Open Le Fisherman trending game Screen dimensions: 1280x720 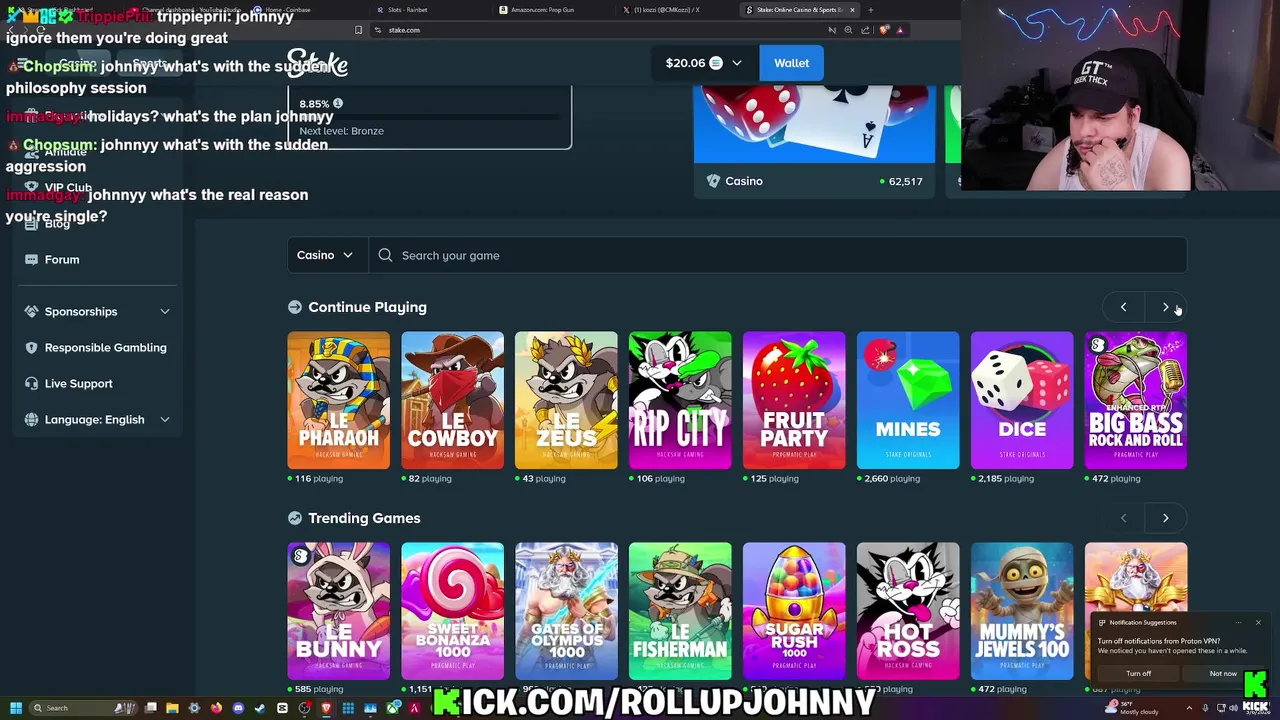[x=680, y=611]
